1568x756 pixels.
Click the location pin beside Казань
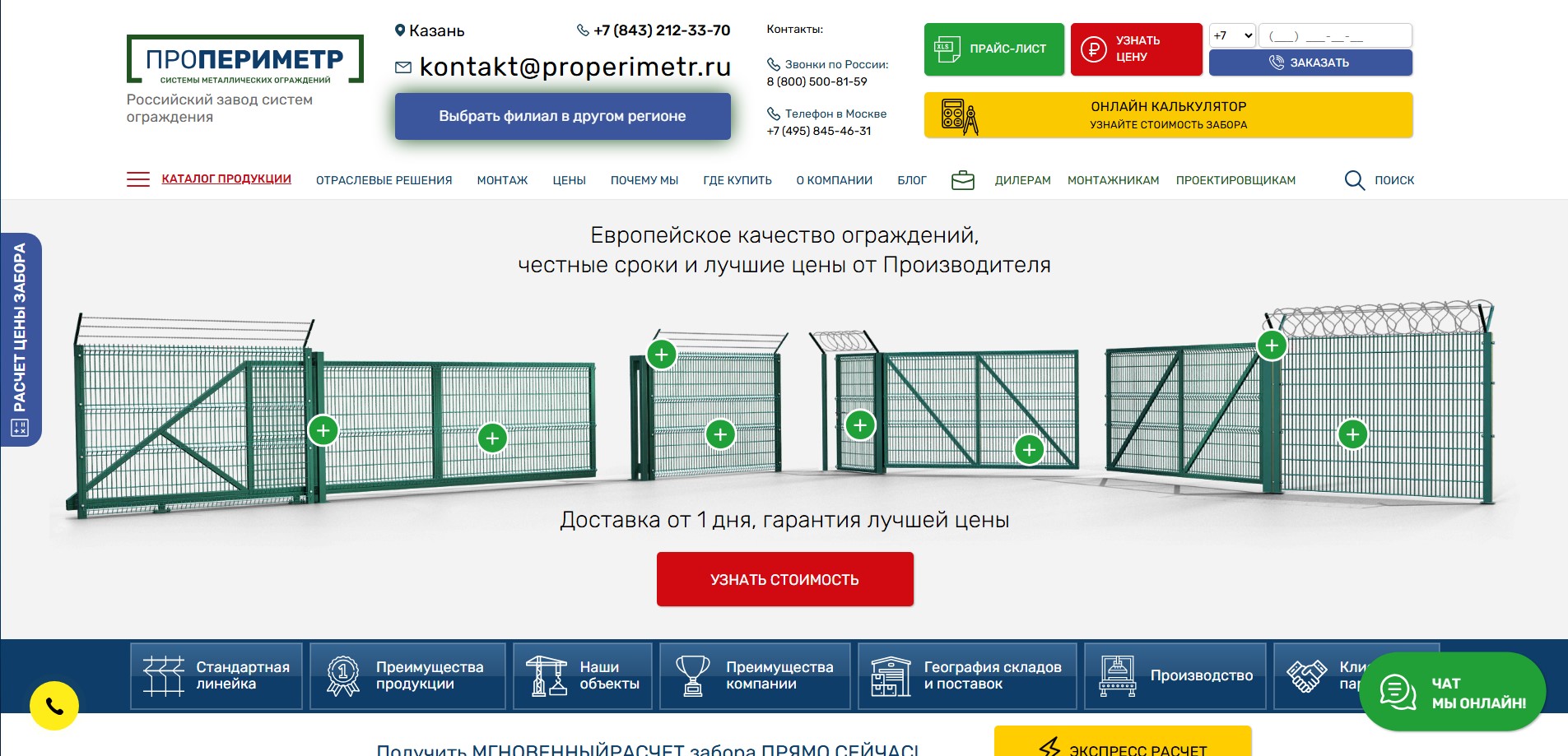pyautogui.click(x=401, y=30)
